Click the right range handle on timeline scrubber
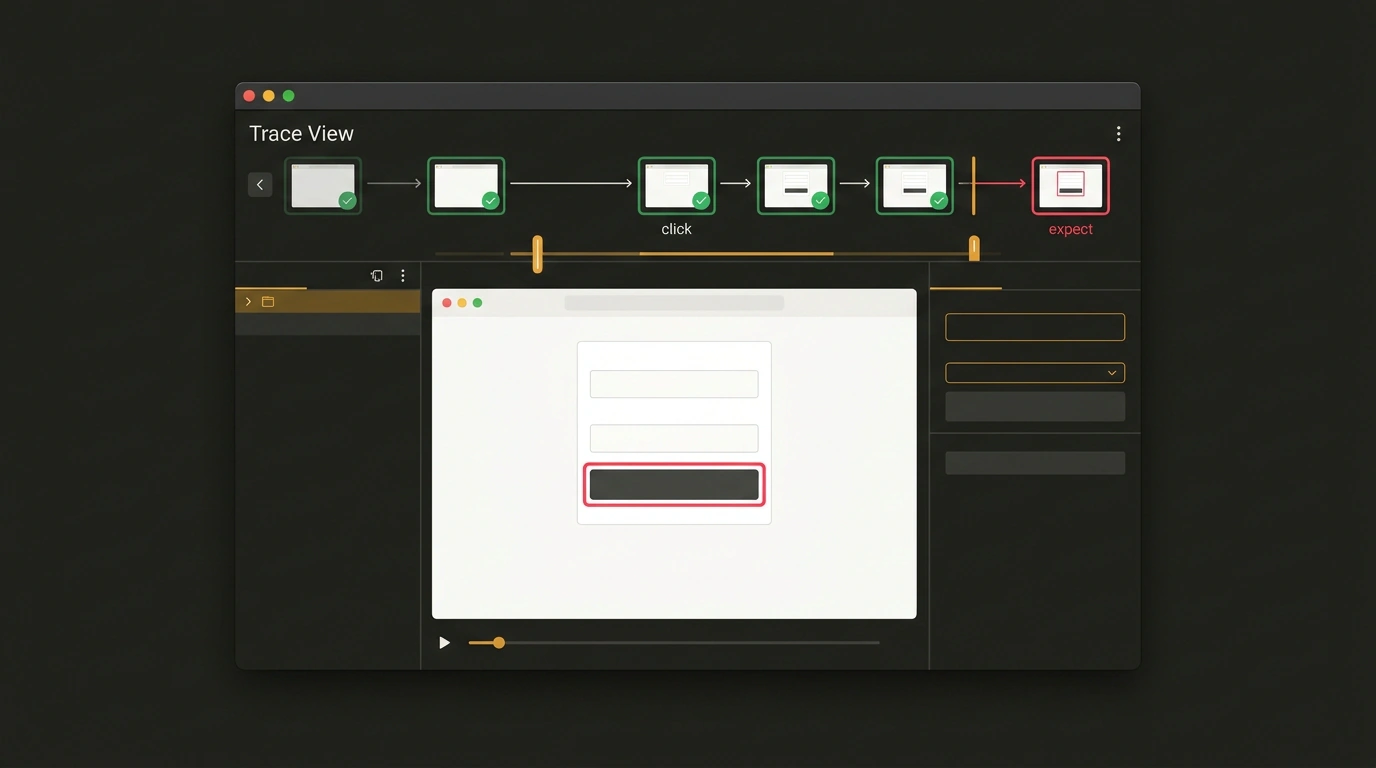This screenshot has height=768, width=1376. click(974, 248)
